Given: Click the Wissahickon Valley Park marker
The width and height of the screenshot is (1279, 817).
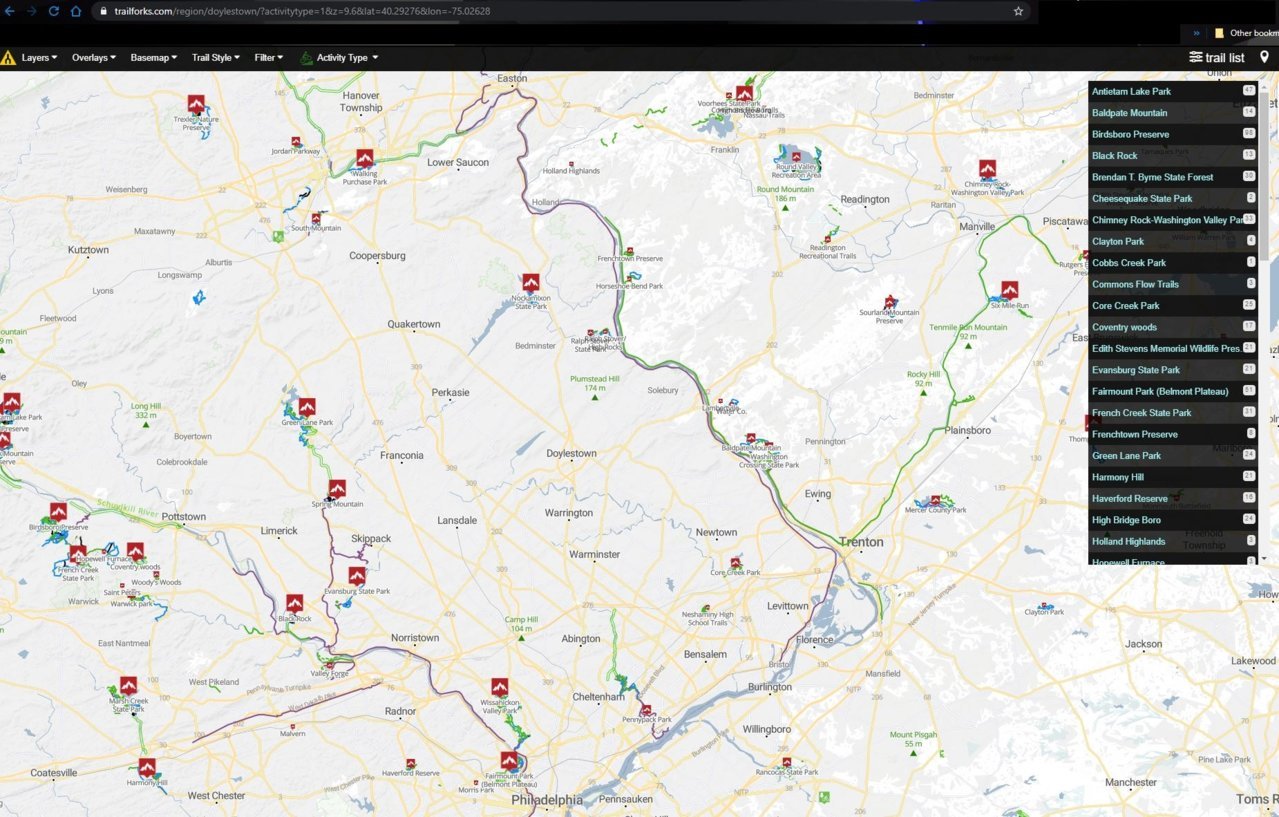Looking at the screenshot, I should (500, 687).
